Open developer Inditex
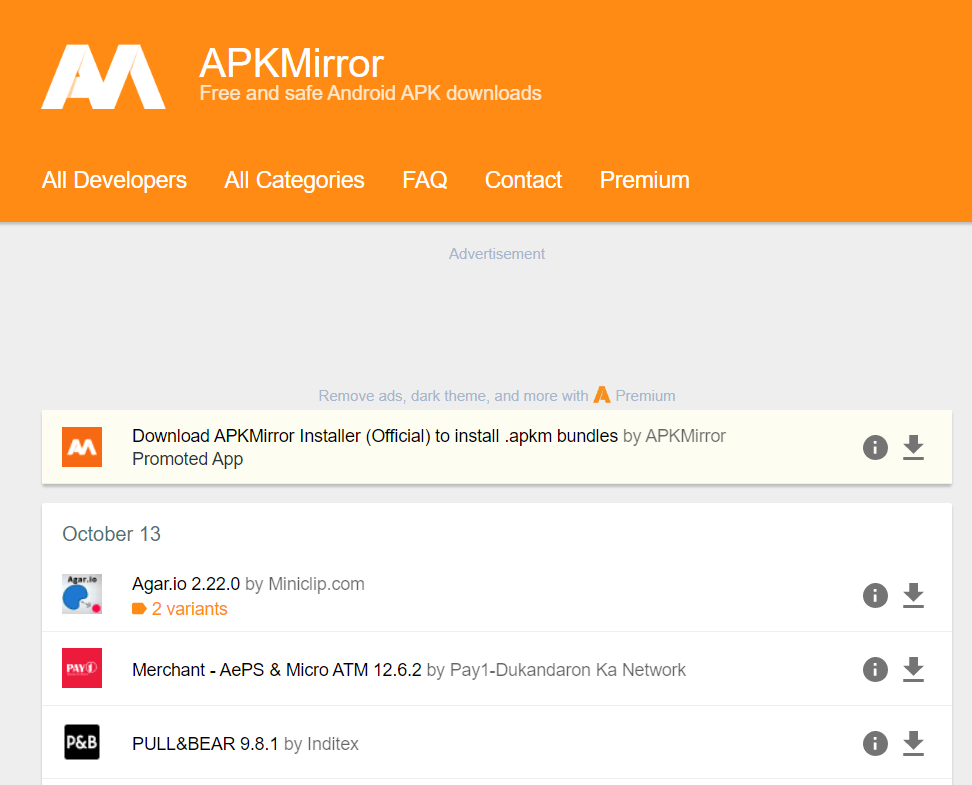The width and height of the screenshot is (972, 785). [x=333, y=743]
